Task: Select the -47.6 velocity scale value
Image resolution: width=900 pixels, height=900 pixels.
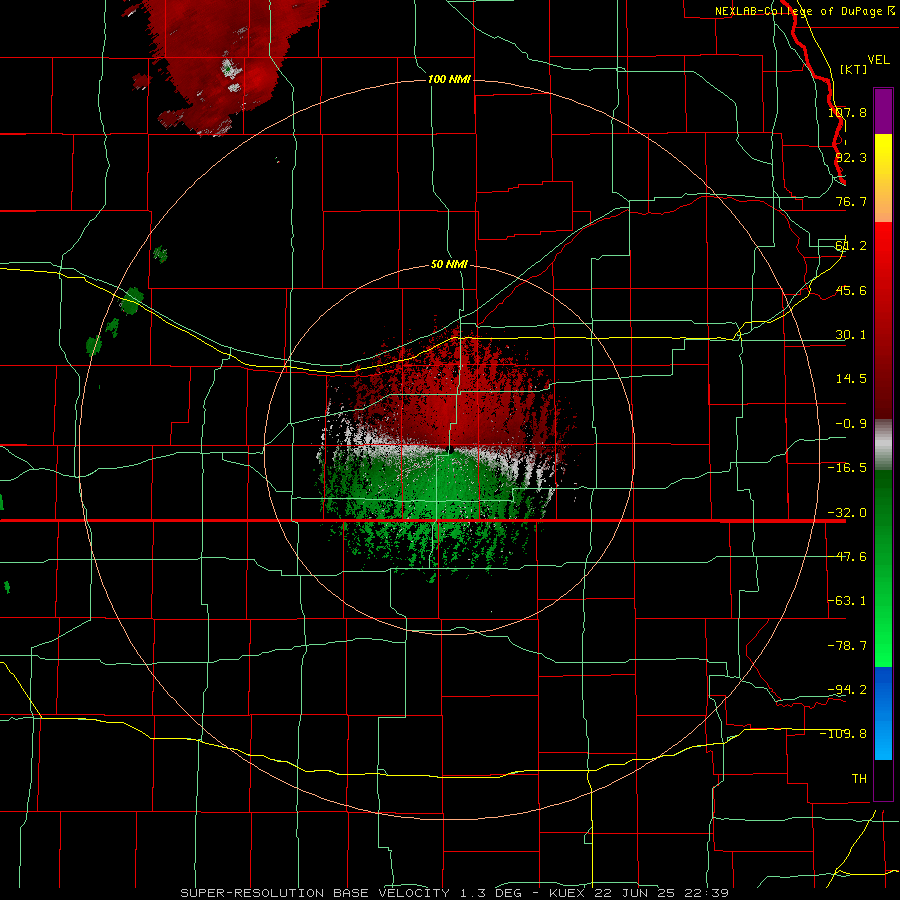Action: coord(847,557)
